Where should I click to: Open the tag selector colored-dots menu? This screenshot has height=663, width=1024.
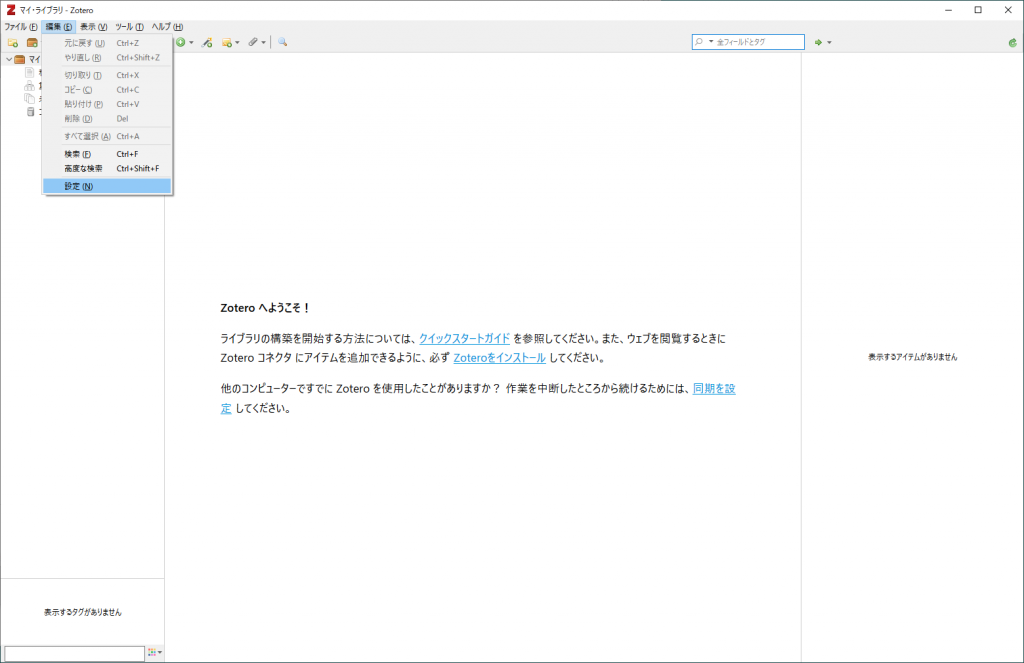[154, 652]
